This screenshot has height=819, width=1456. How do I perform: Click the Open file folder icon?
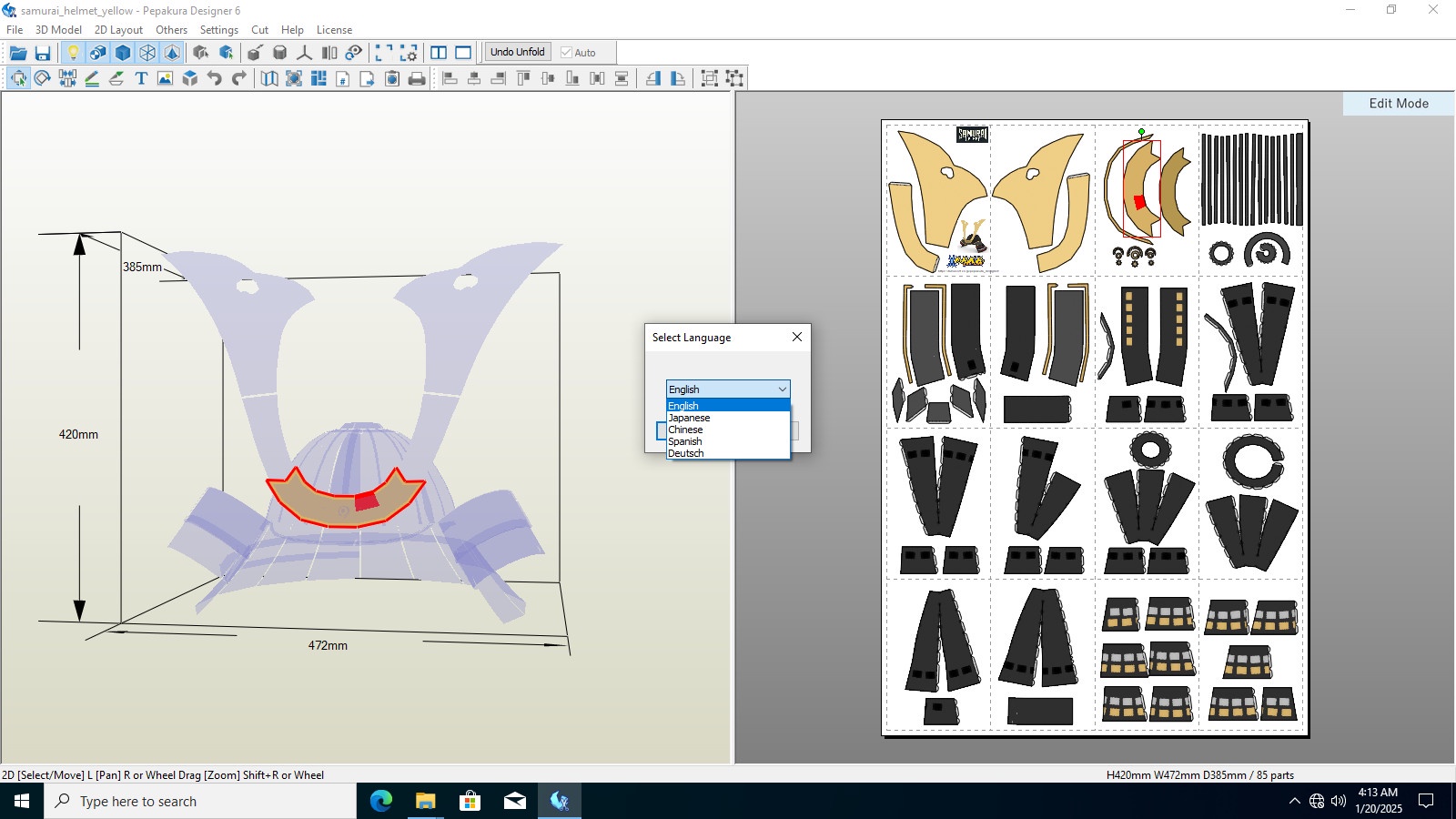(x=17, y=53)
